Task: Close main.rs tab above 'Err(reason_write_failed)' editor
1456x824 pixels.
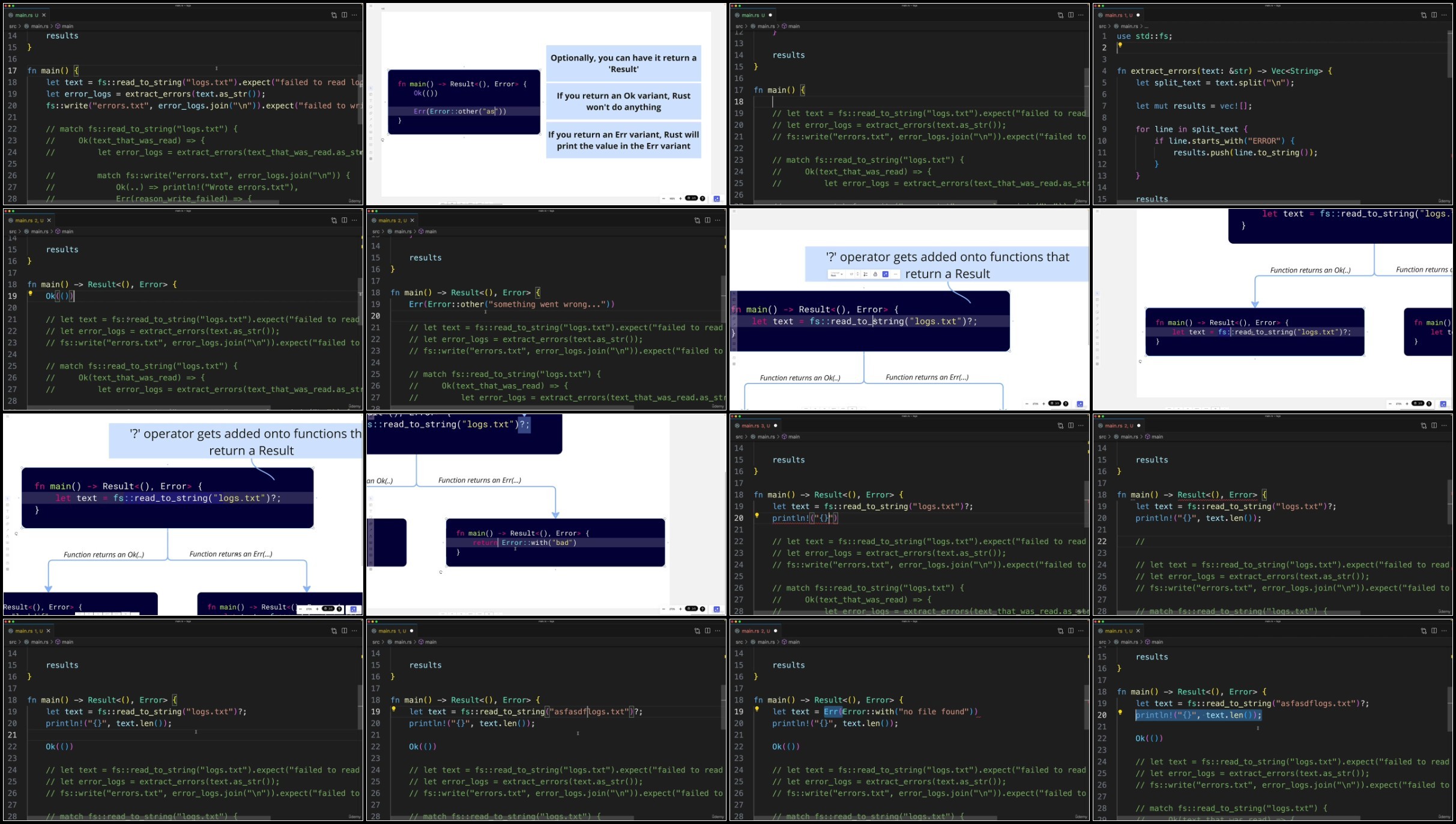Action: pyautogui.click(x=43, y=15)
